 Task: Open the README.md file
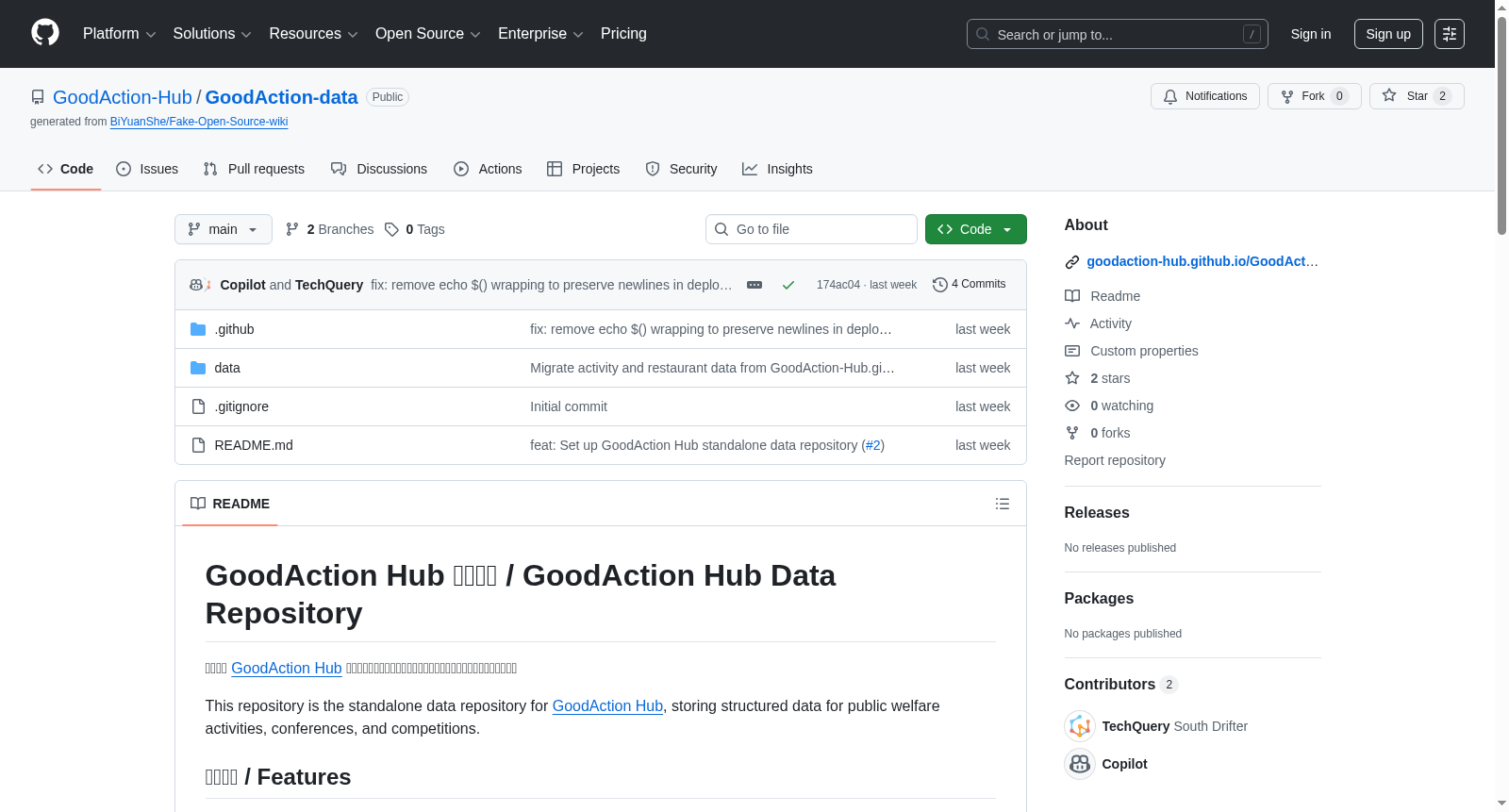click(x=254, y=445)
